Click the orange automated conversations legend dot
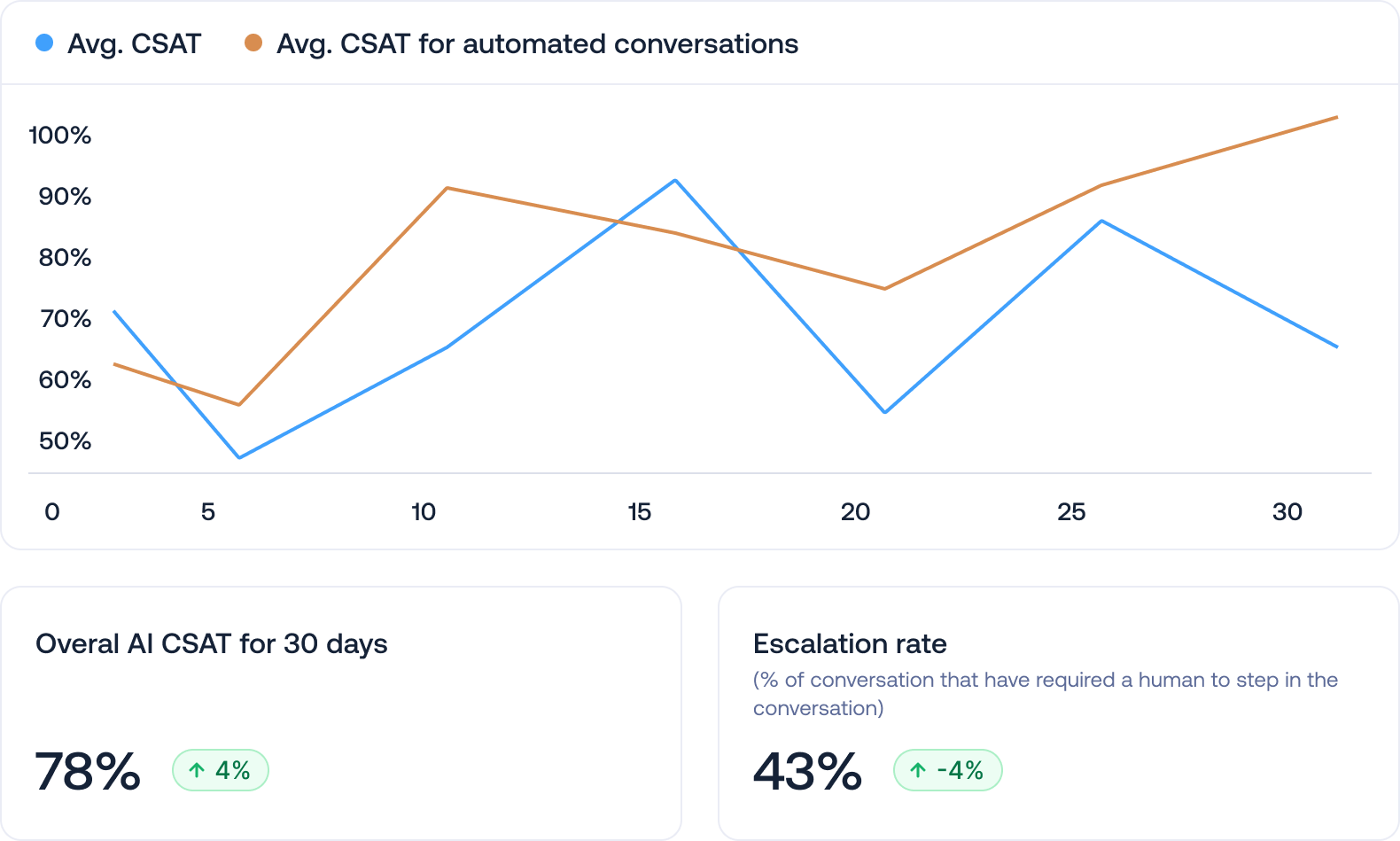The image size is (1400, 841). coord(253,43)
